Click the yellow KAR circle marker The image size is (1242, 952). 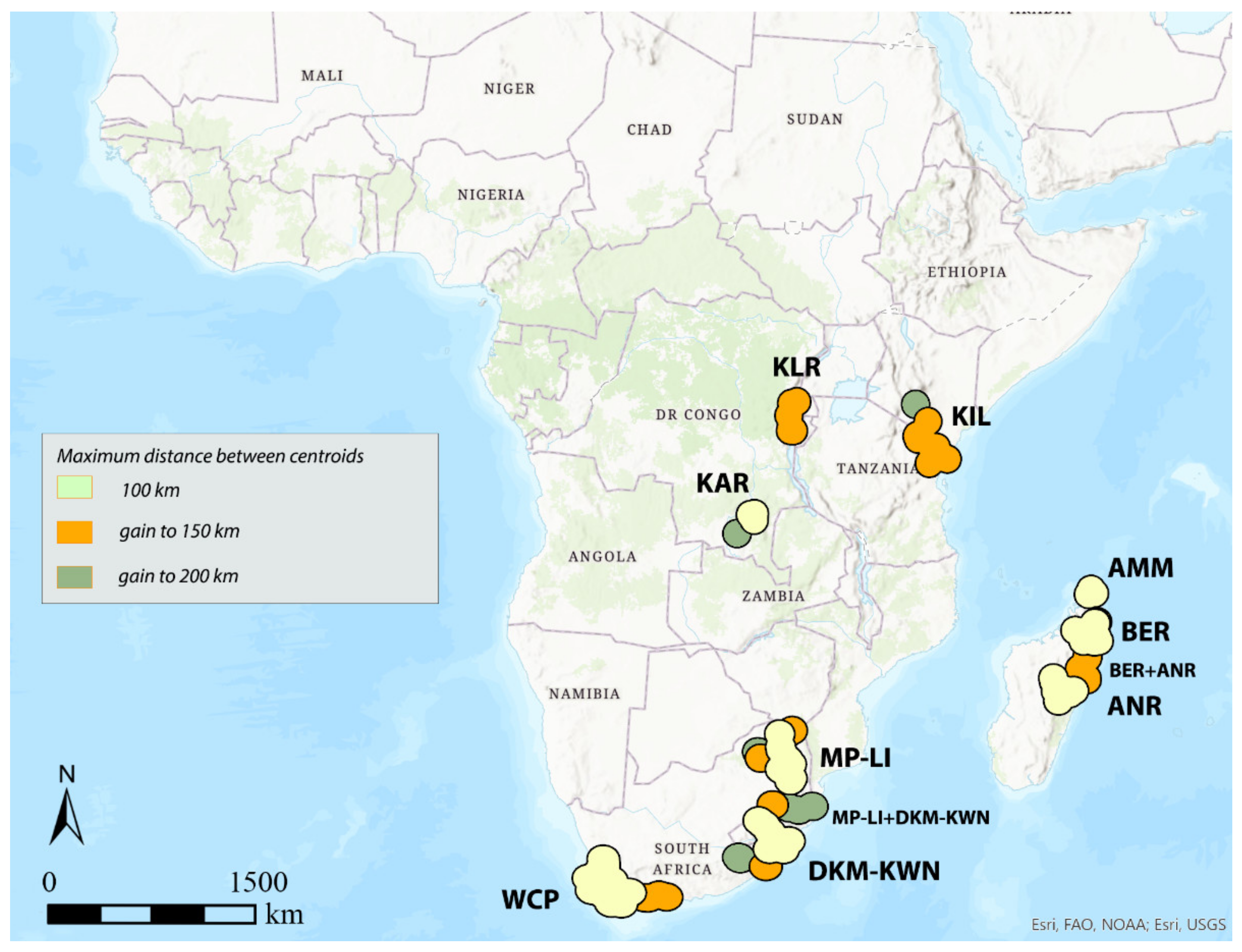tap(753, 516)
